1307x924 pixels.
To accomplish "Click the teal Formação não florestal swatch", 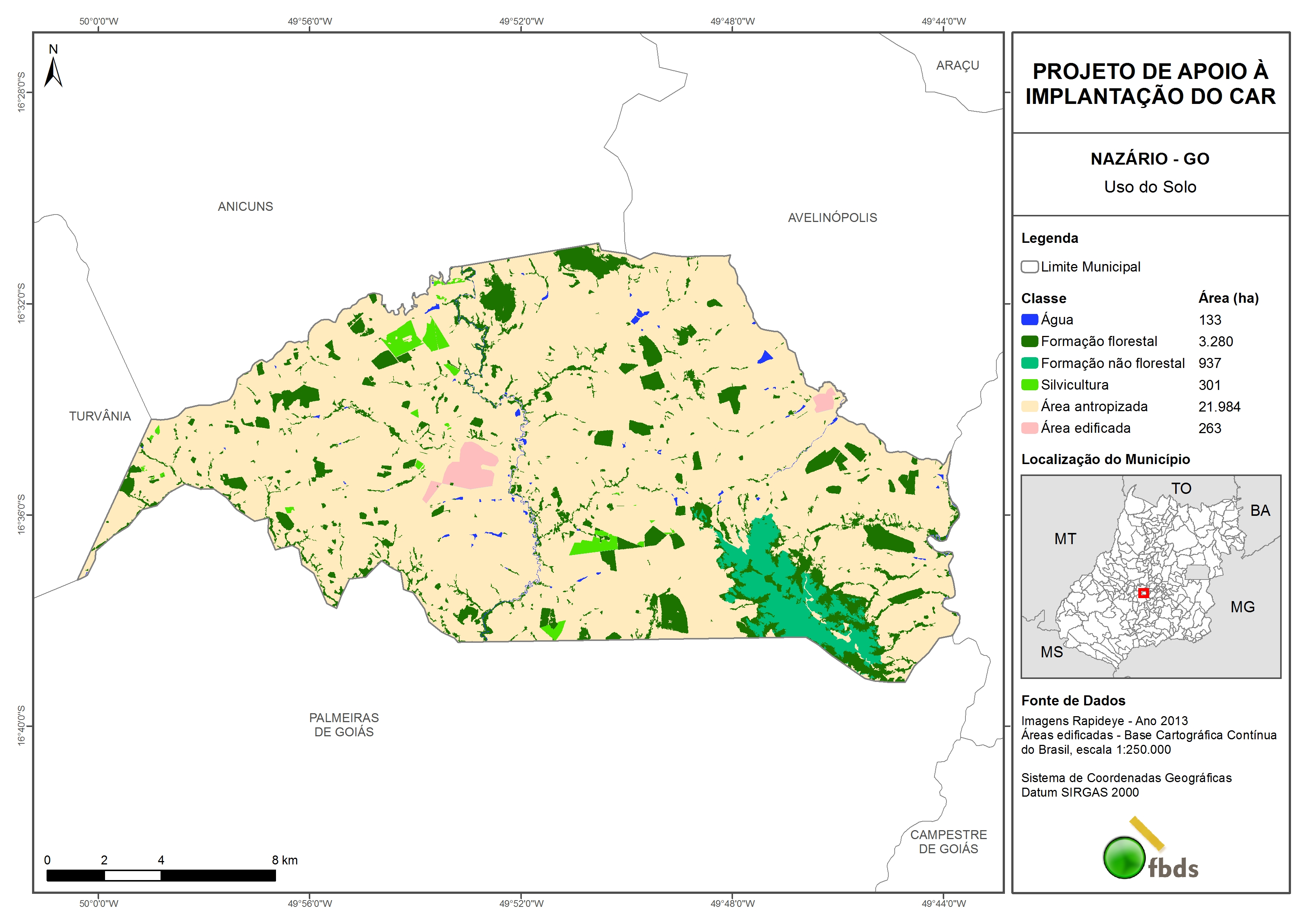I will pos(1029,363).
